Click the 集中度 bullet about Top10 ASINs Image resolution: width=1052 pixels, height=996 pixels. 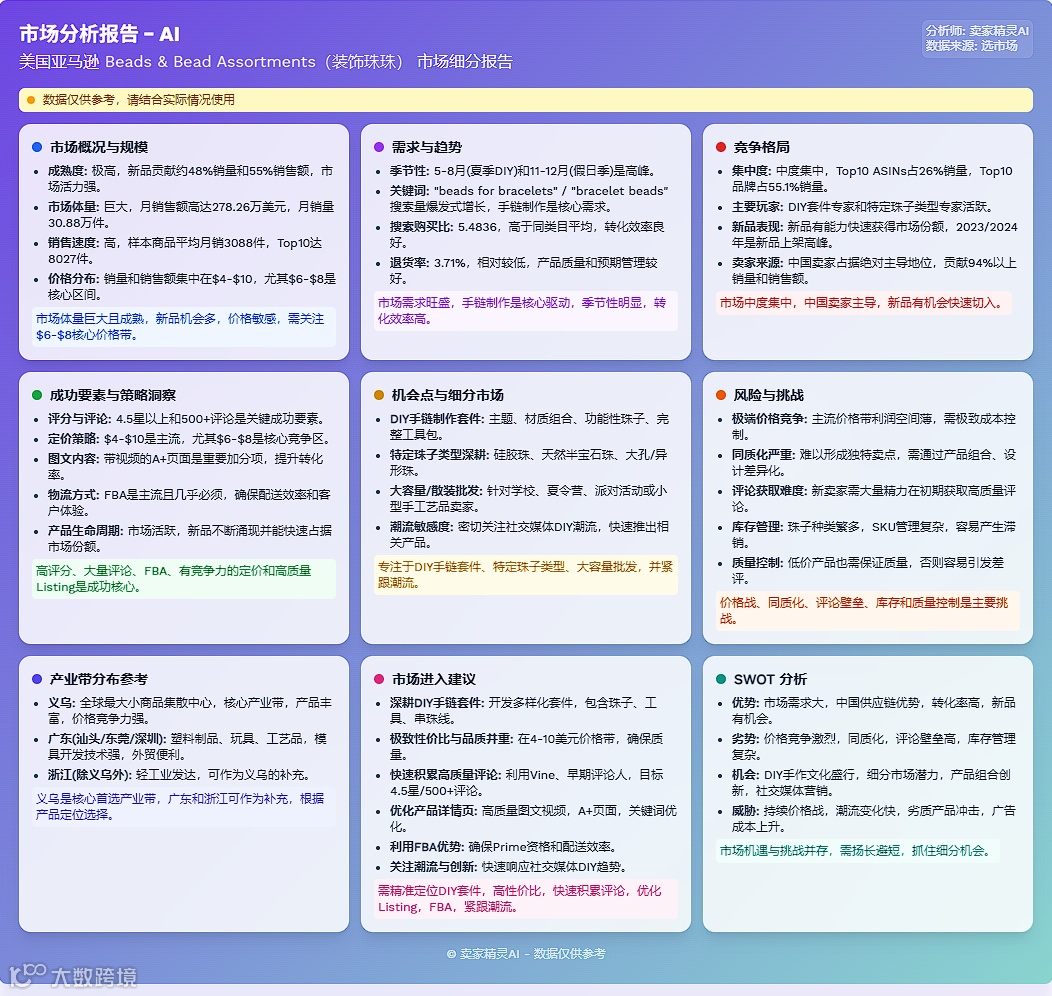click(x=872, y=178)
